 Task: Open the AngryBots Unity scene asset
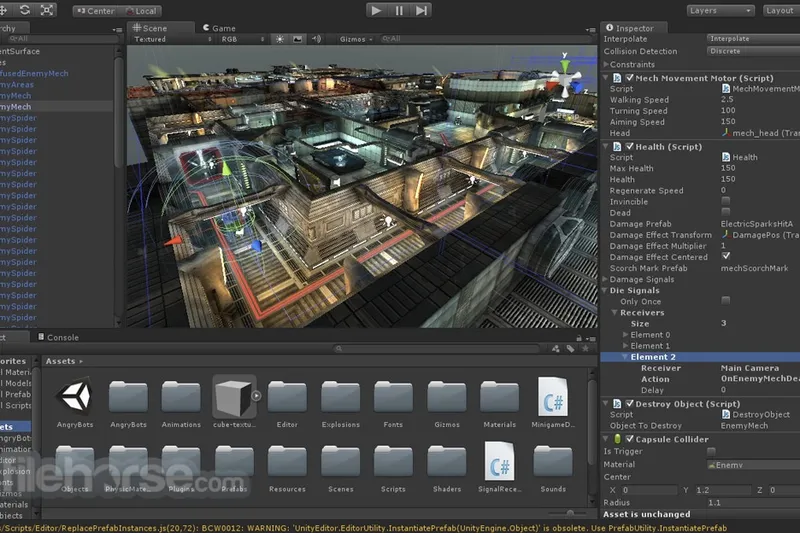point(75,402)
